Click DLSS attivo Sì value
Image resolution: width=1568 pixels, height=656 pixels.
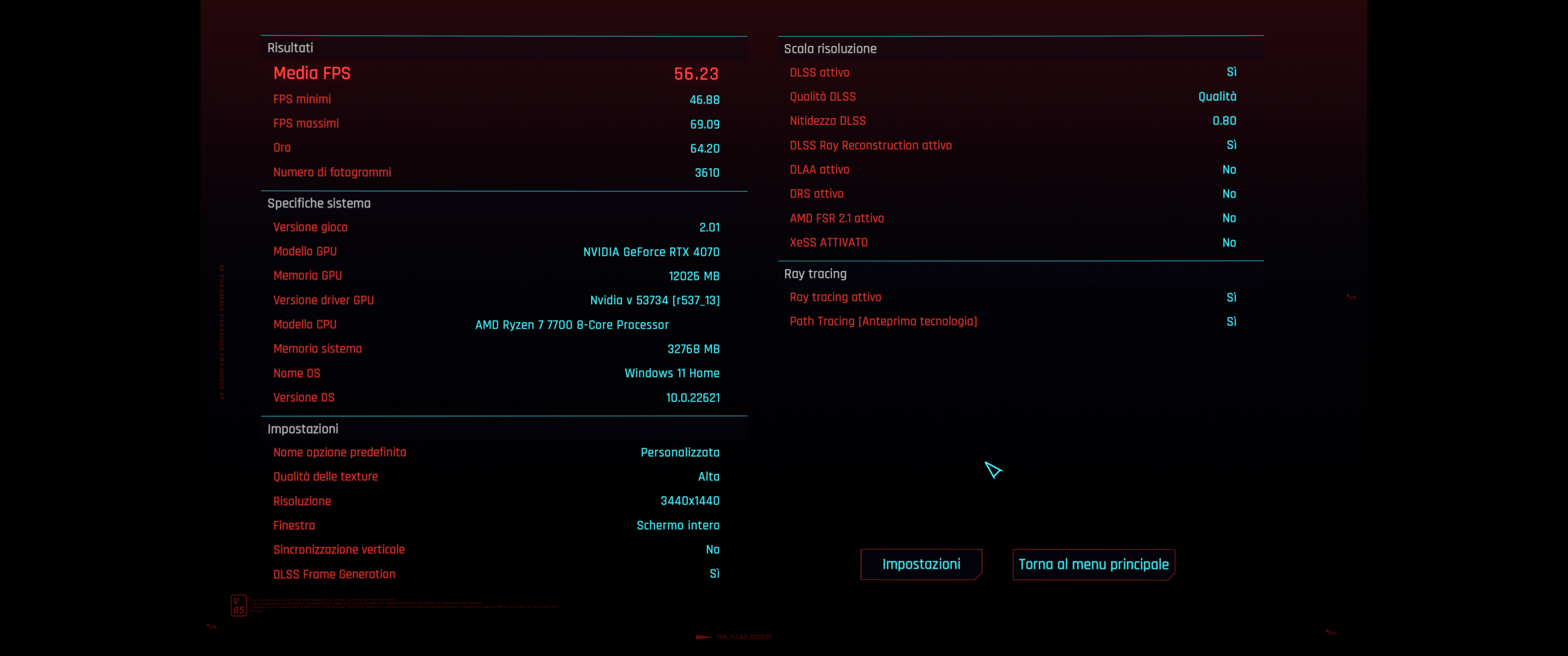tap(1231, 72)
